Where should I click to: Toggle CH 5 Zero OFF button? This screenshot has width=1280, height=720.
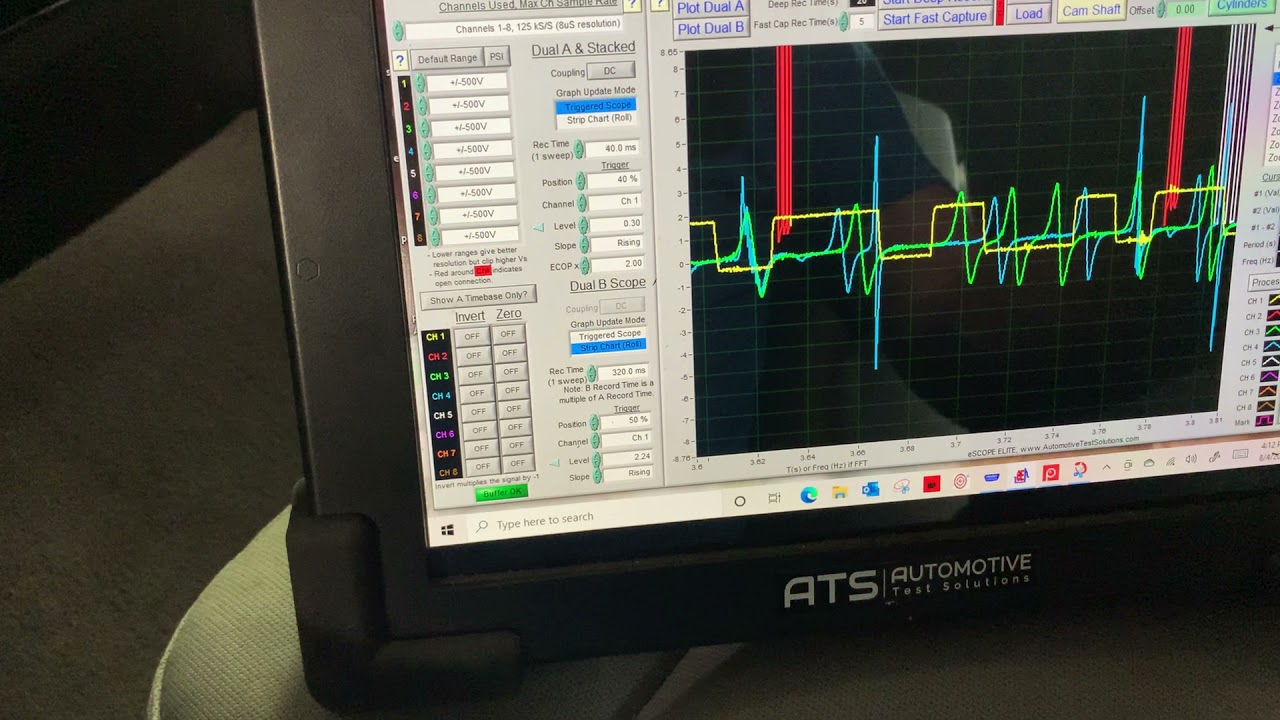click(x=513, y=409)
